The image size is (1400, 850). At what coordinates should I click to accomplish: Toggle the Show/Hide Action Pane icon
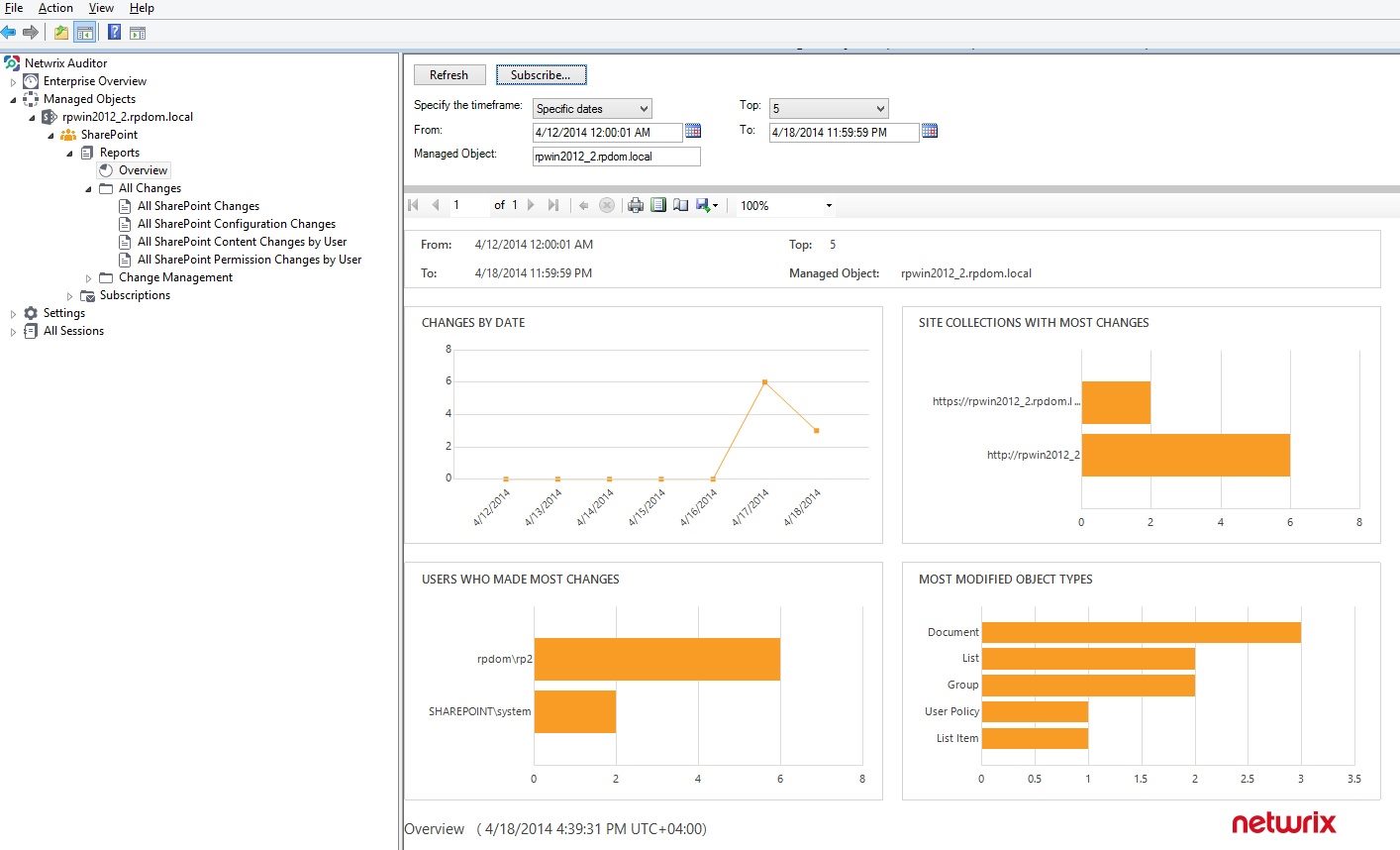pyautogui.click(x=138, y=33)
